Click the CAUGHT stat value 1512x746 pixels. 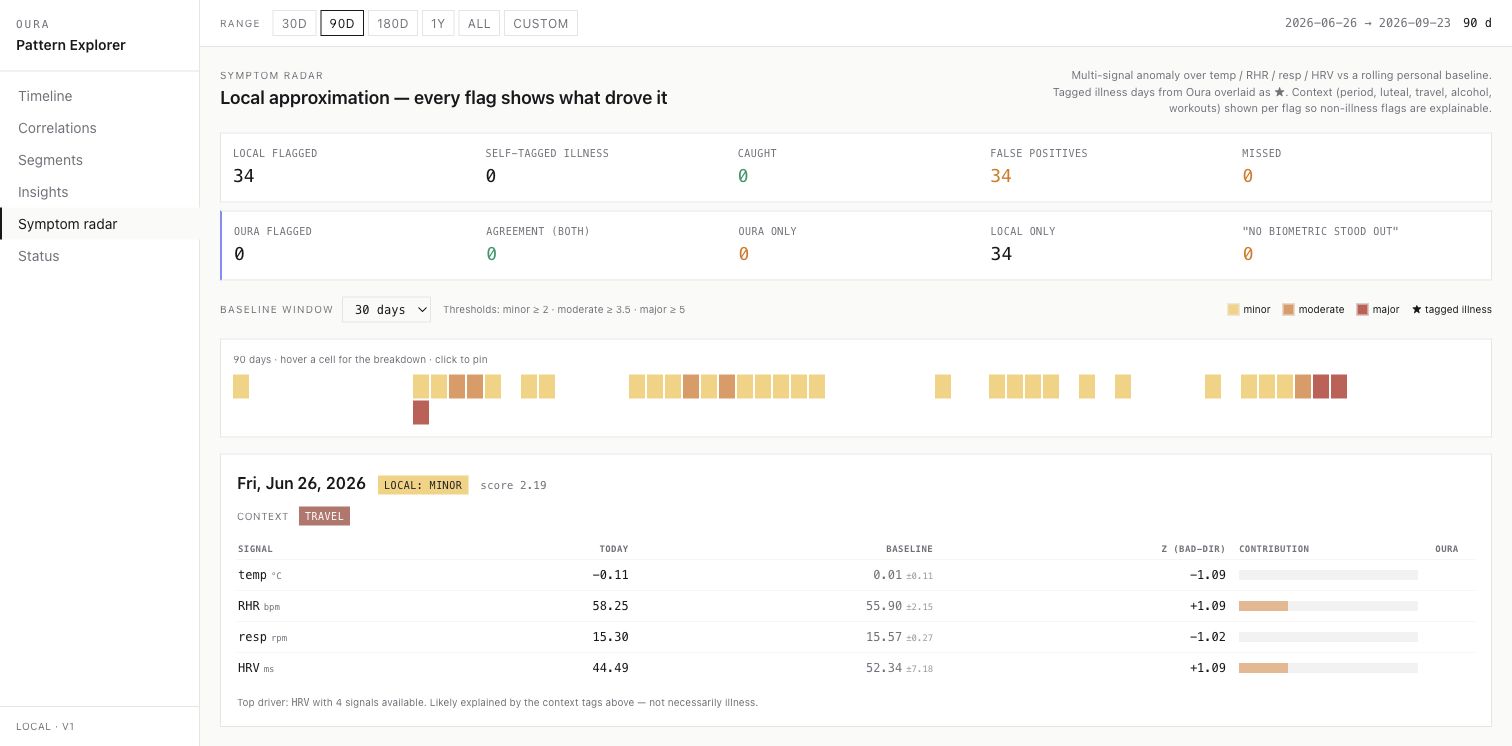tap(743, 176)
